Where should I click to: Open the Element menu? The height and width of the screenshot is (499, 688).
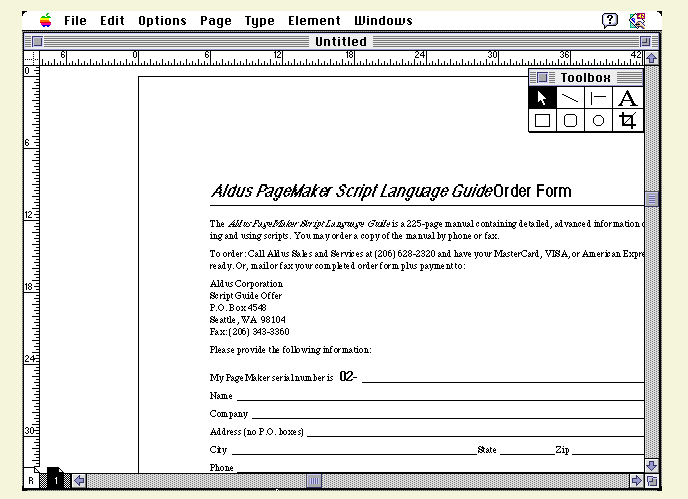point(313,20)
